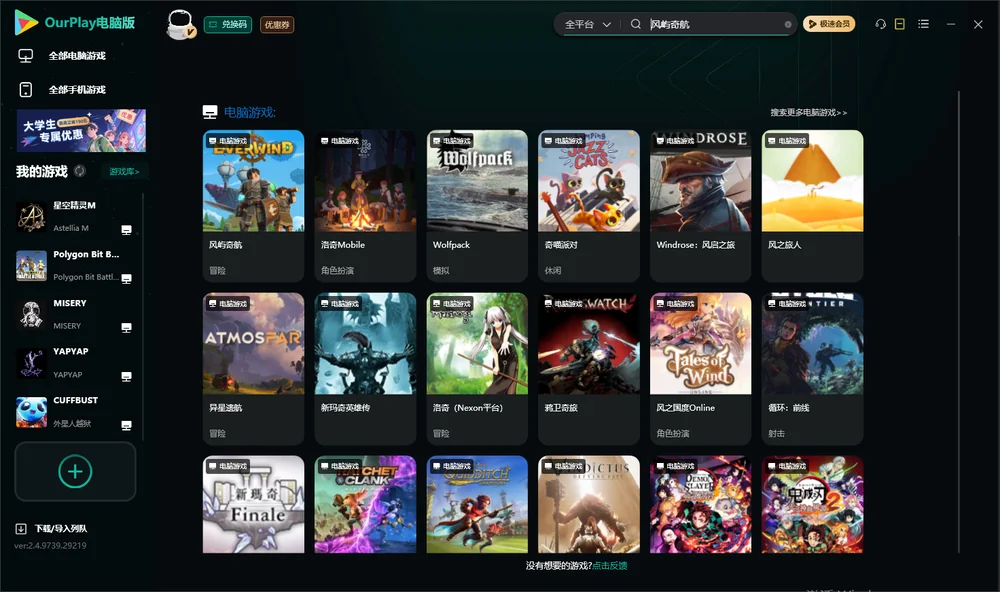Select YAPYAP in my games list

75,363
